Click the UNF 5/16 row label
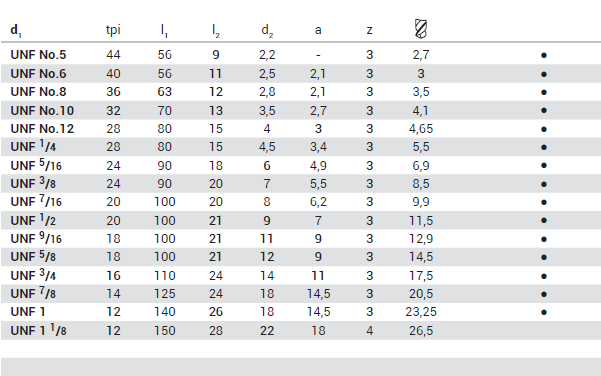The width and height of the screenshot is (601, 376). point(36,165)
